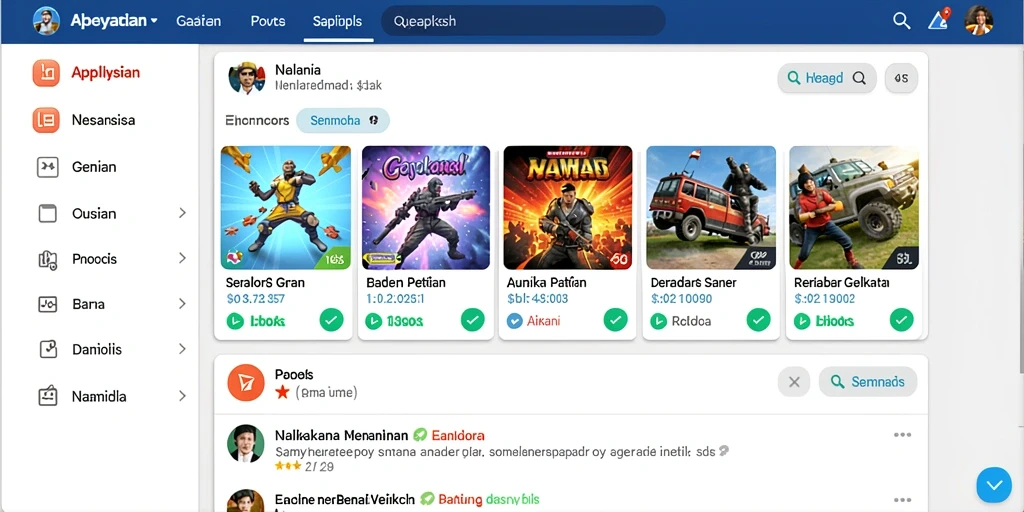Click the blue floating chevron-down button

pyautogui.click(x=994, y=485)
